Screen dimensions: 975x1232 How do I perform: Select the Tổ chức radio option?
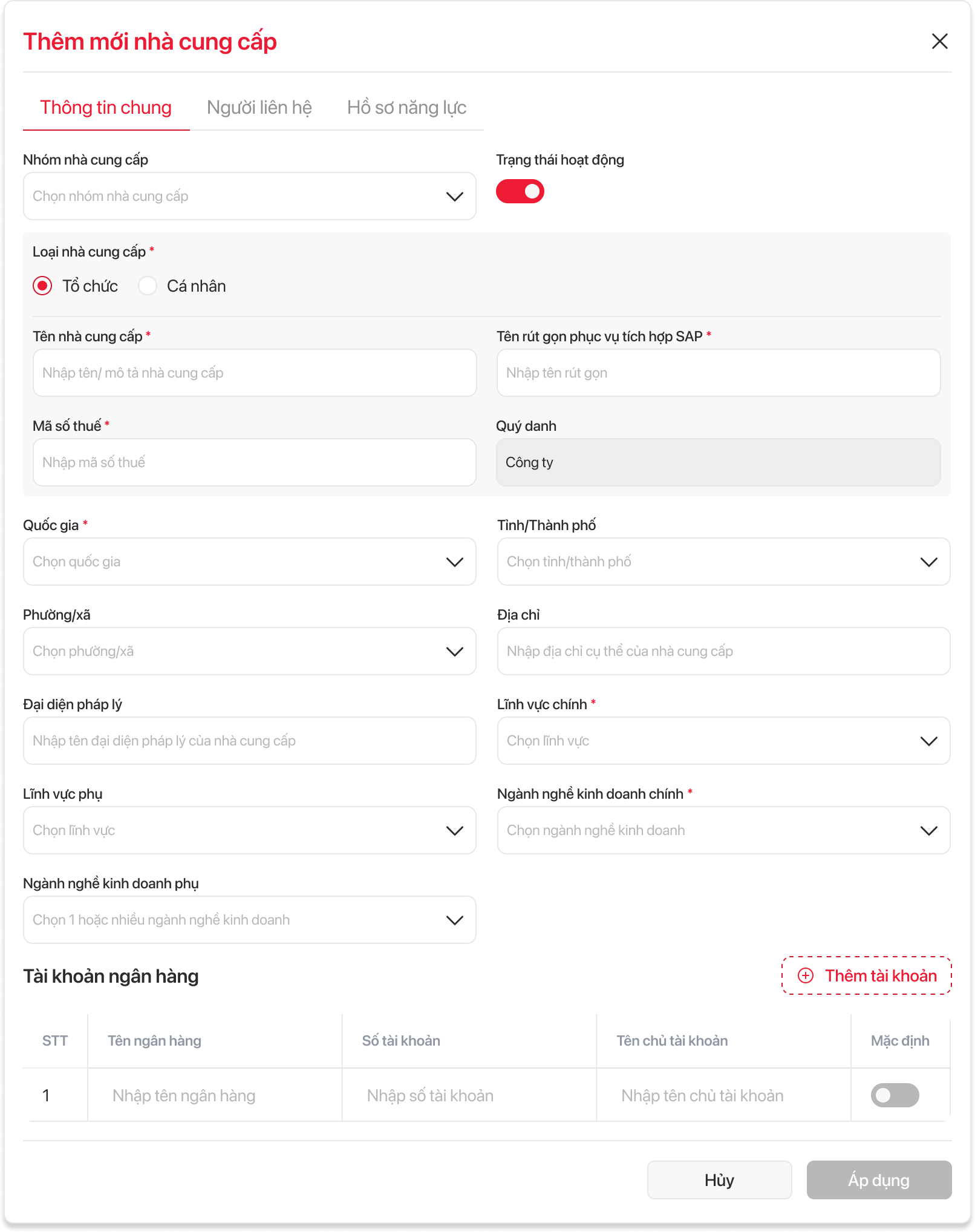click(42, 286)
